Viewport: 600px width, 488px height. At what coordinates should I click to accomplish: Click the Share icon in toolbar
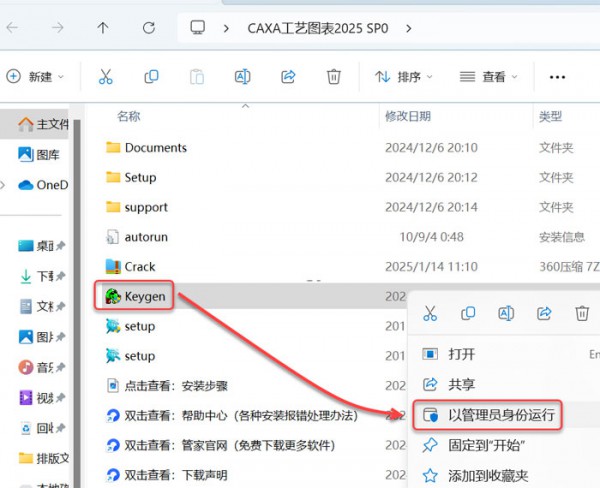pyautogui.click(x=288, y=77)
